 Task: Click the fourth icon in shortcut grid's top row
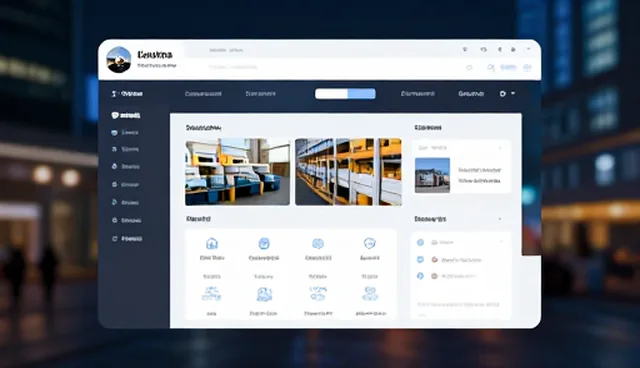point(369,244)
